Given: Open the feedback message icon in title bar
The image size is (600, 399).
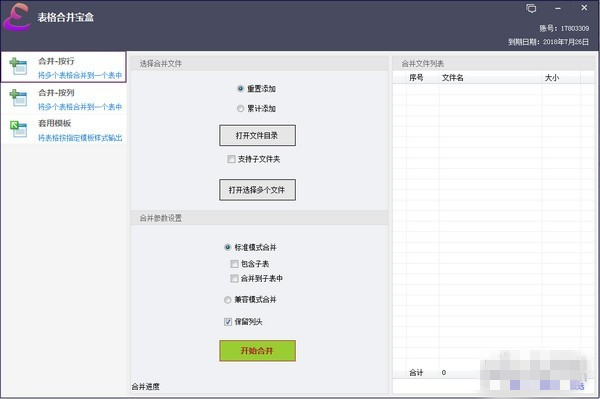Looking at the screenshot, I should 531,8.
